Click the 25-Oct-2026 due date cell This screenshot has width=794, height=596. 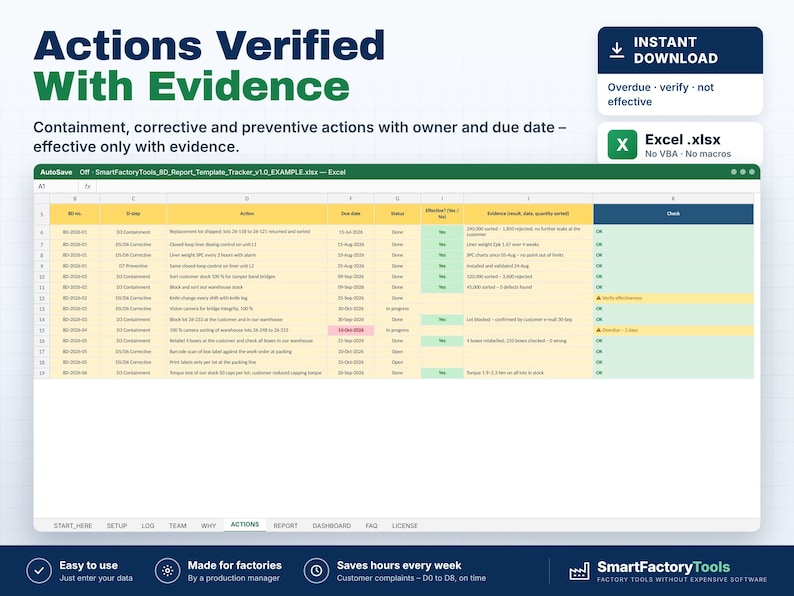coord(350,362)
